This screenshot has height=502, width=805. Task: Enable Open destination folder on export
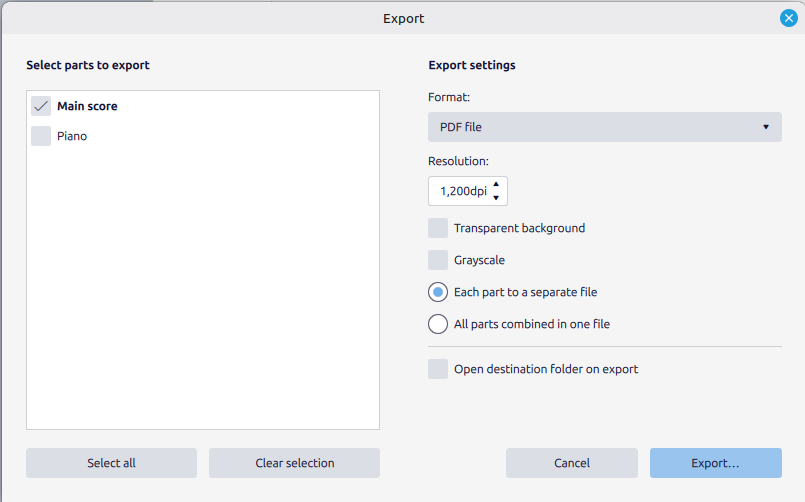(438, 369)
